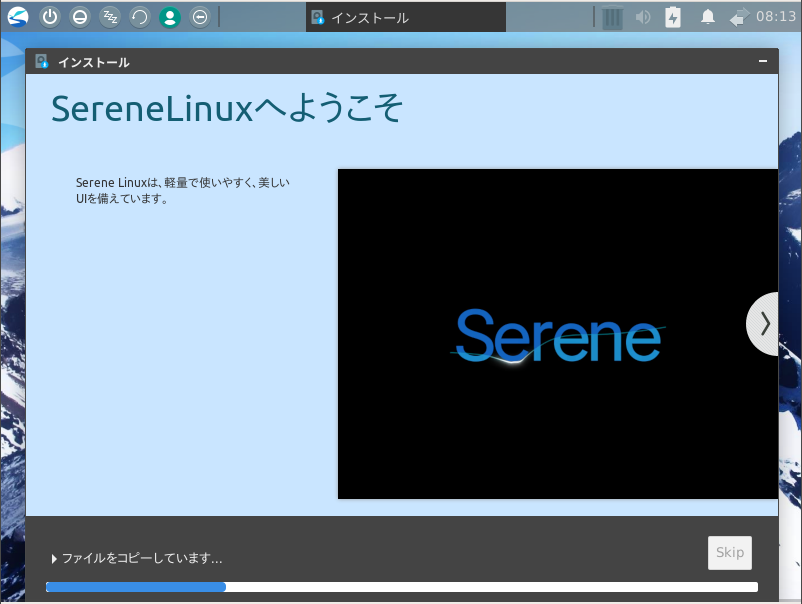Click the Serene Linuxは、軽量で description text

[183, 190]
